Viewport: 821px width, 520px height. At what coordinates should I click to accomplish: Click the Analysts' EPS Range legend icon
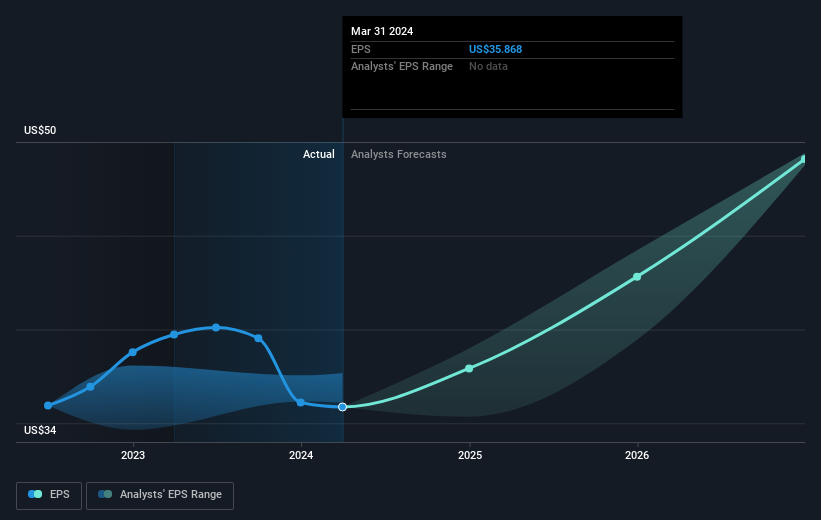point(105,494)
